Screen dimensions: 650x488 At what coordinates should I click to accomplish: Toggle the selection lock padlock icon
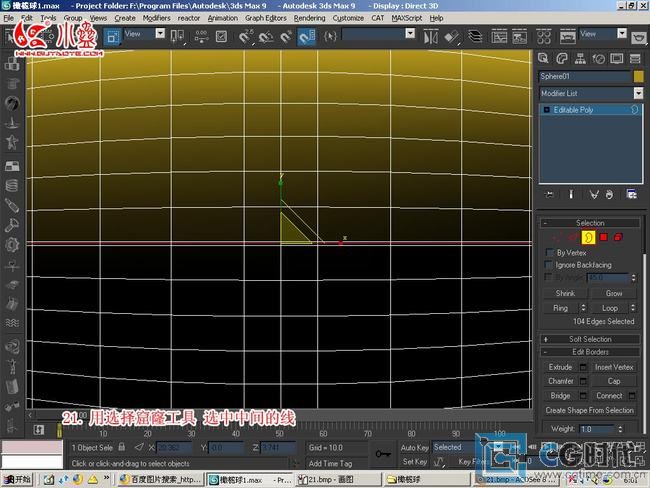click(x=121, y=447)
